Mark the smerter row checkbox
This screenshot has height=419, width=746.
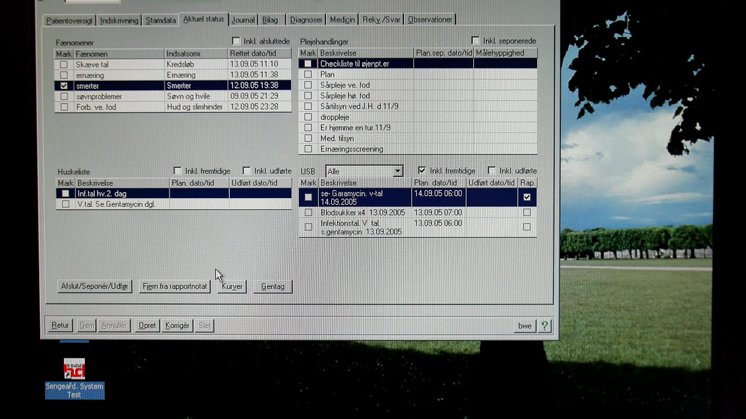[x=64, y=86]
